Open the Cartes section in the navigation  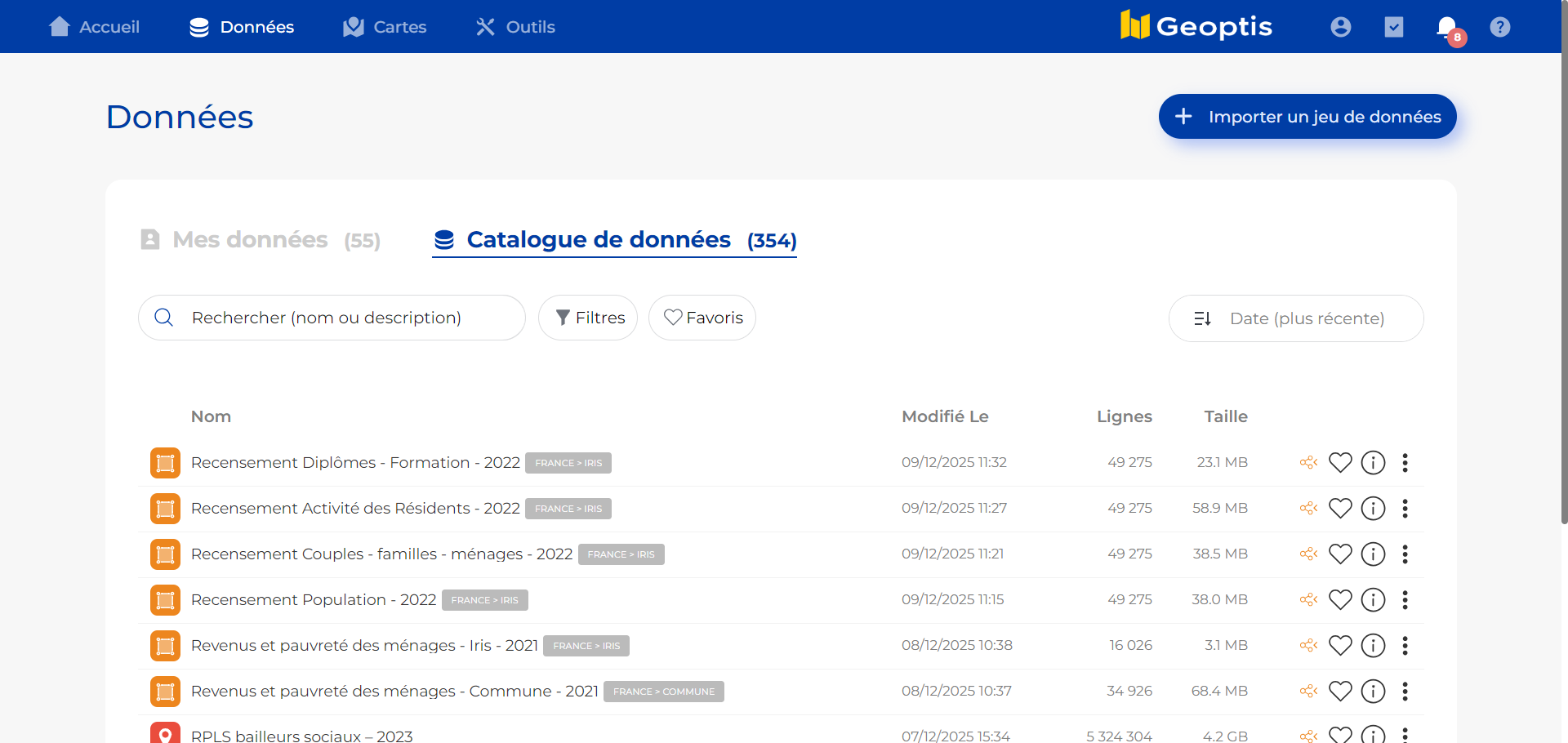coord(384,26)
